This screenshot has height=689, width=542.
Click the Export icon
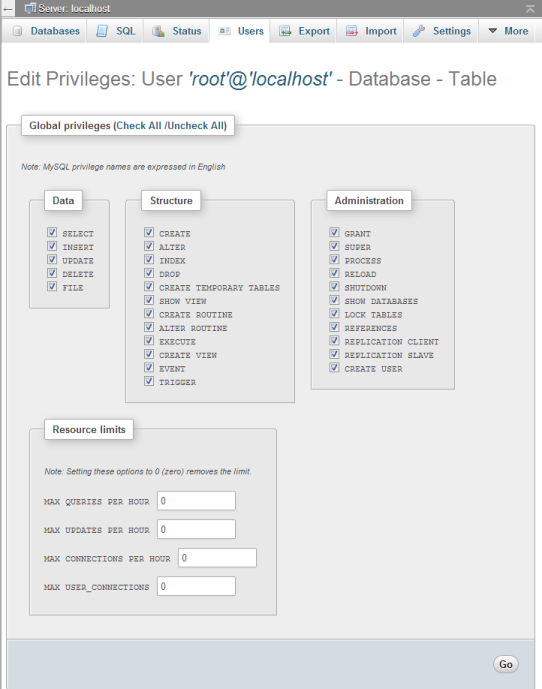point(285,31)
